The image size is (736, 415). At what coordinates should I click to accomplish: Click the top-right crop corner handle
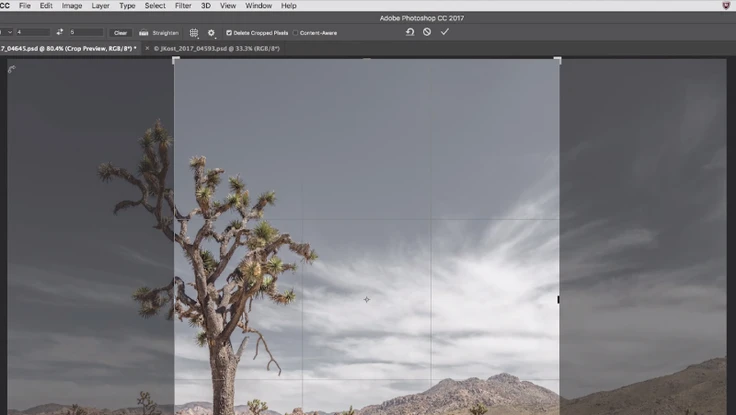558,60
